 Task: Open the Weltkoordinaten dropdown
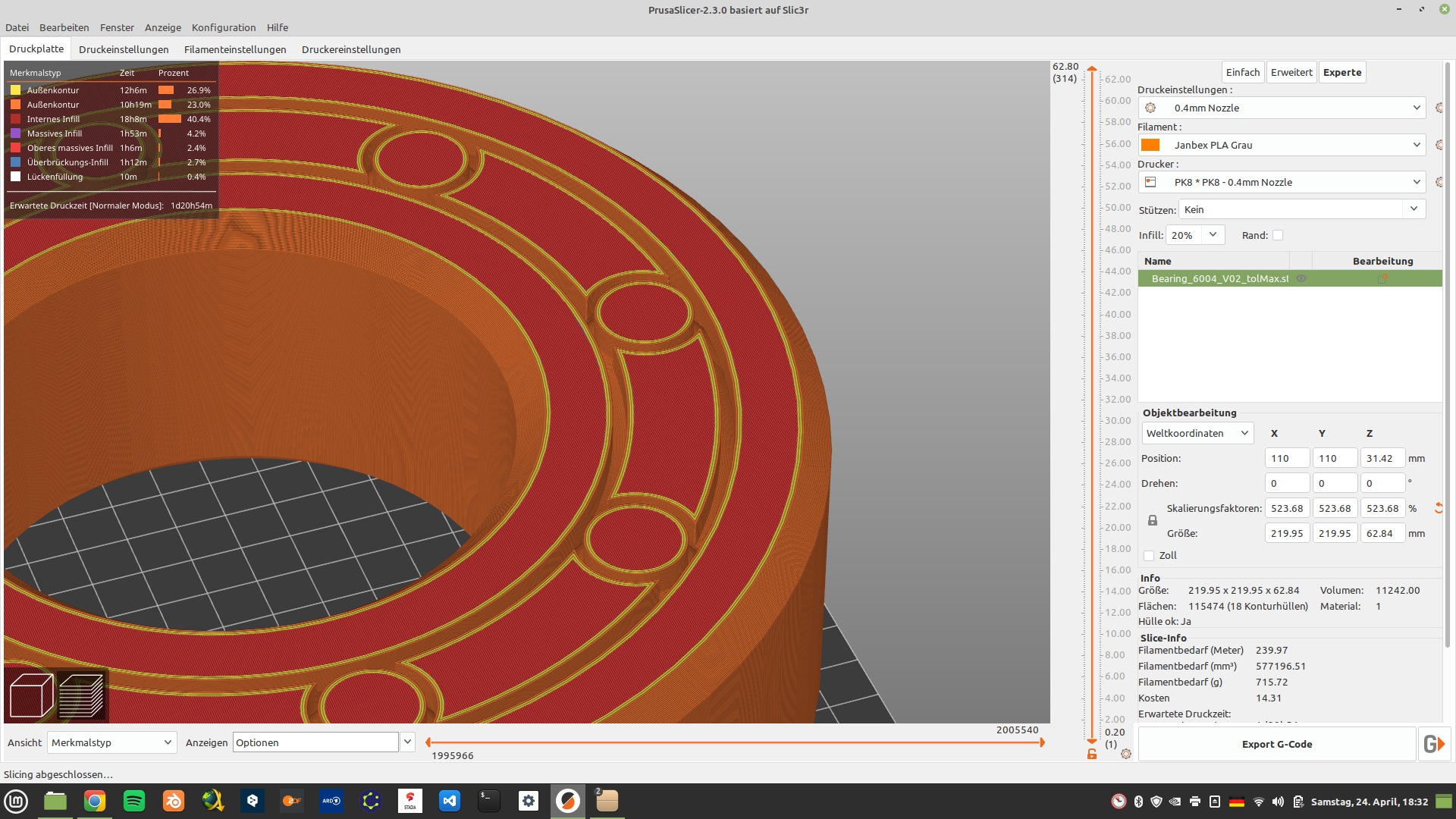point(1197,433)
